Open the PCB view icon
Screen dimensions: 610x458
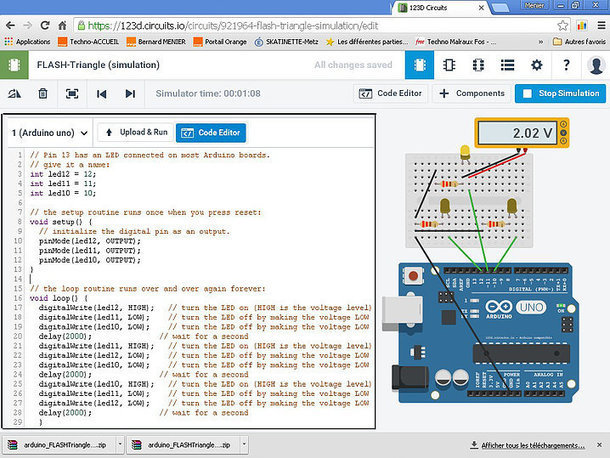pos(478,65)
